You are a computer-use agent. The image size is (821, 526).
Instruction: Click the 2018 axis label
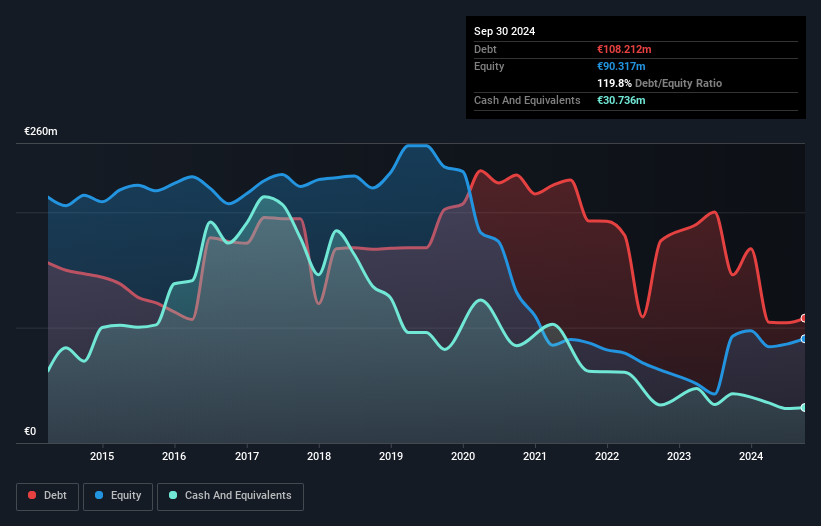point(319,456)
